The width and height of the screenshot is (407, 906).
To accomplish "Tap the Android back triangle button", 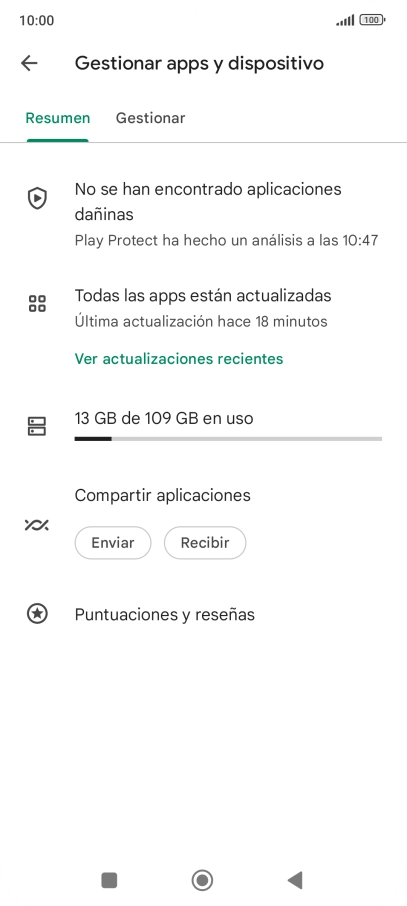I will point(295,880).
